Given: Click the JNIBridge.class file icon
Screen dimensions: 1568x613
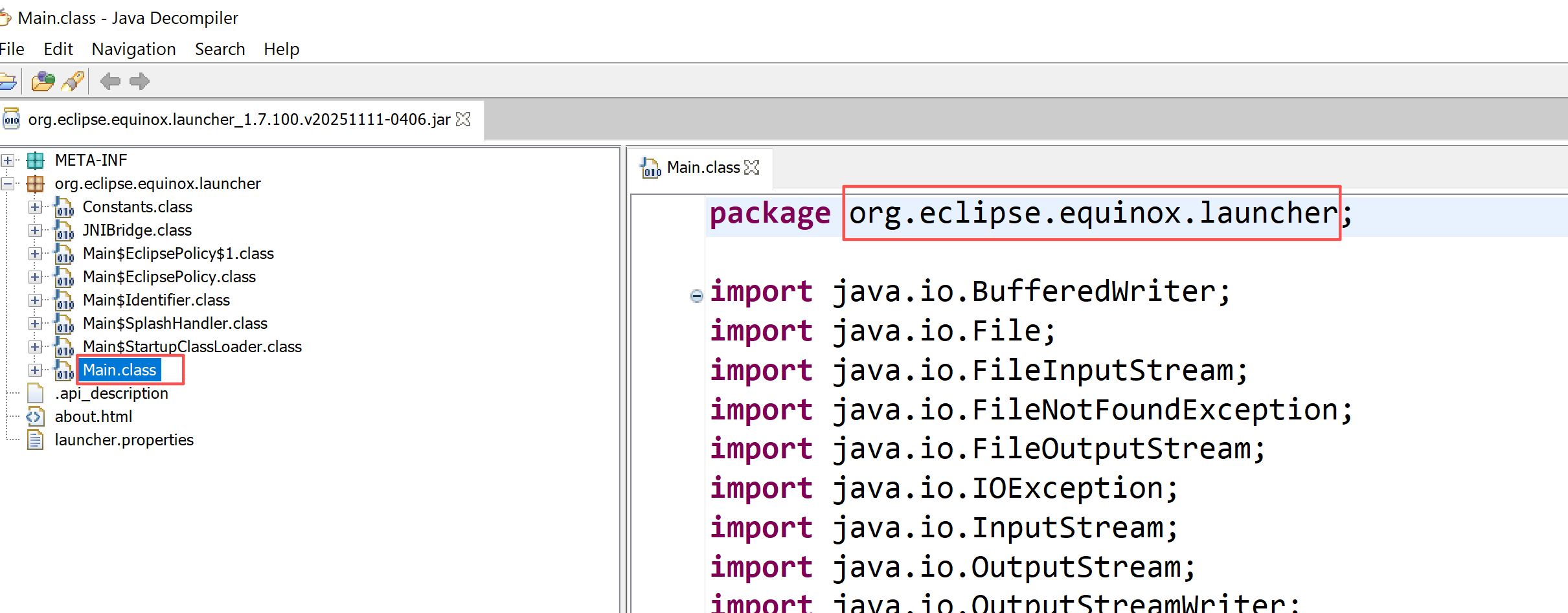Looking at the screenshot, I should [x=64, y=230].
